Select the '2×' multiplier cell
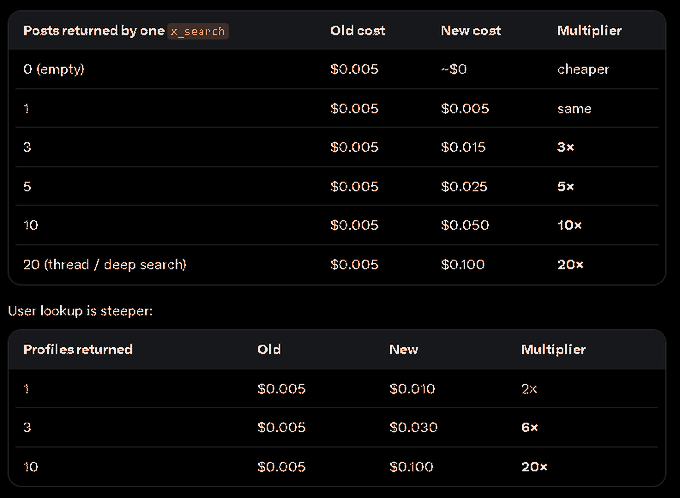Screen dimensions: 680x498 coord(529,389)
